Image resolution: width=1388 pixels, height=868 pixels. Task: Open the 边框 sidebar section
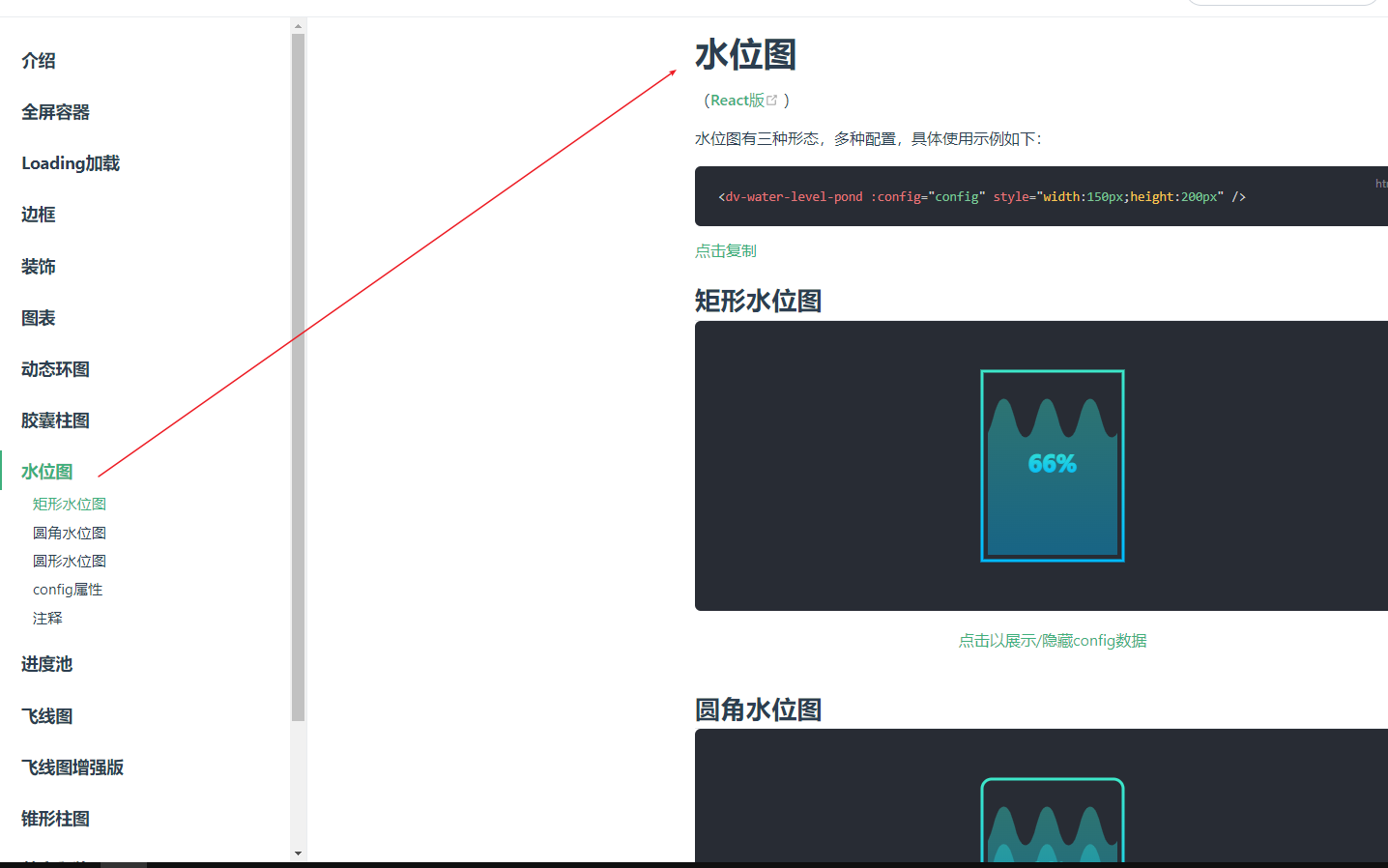click(x=39, y=215)
